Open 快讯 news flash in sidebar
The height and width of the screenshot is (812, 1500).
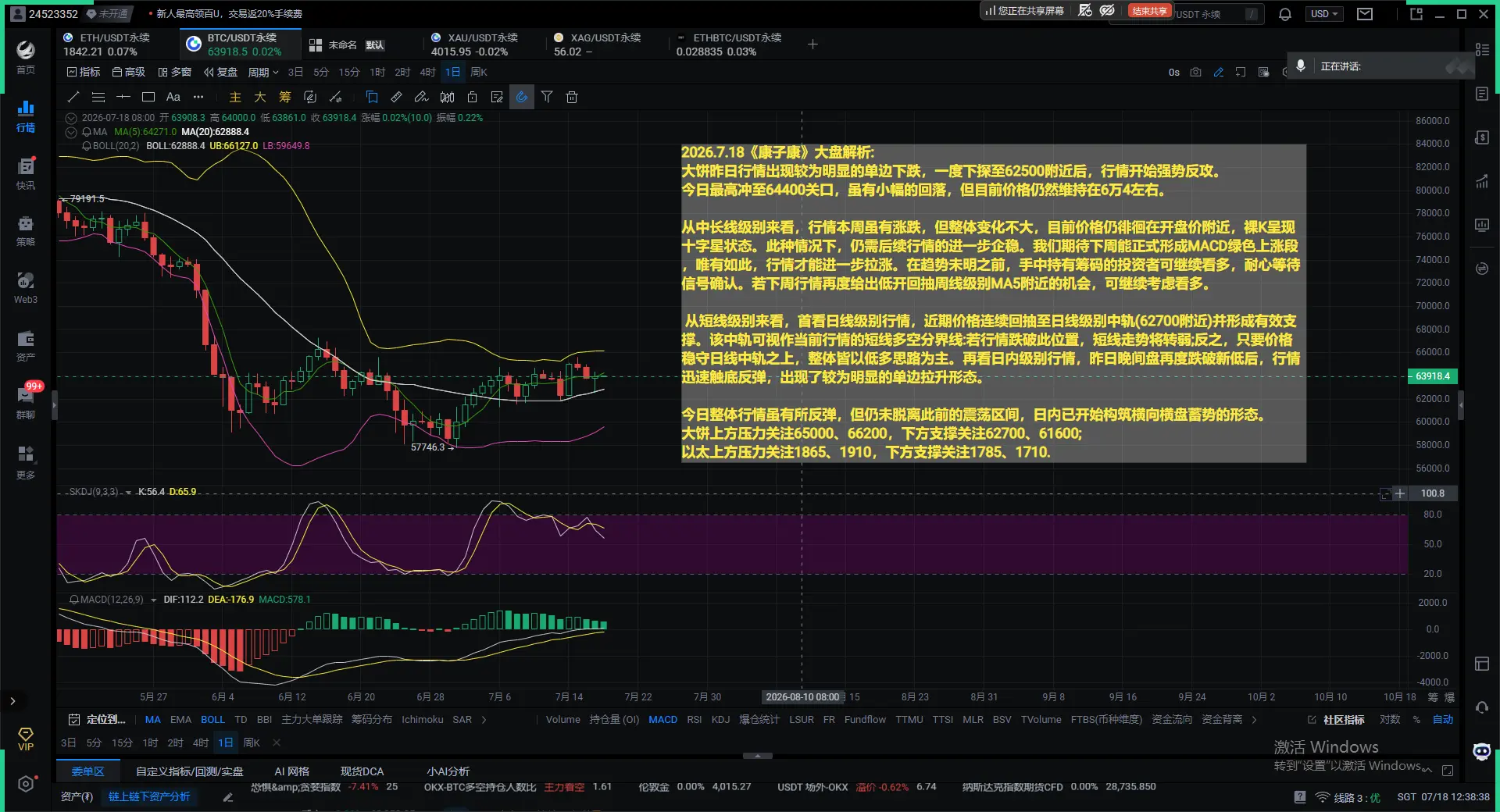pos(26,174)
